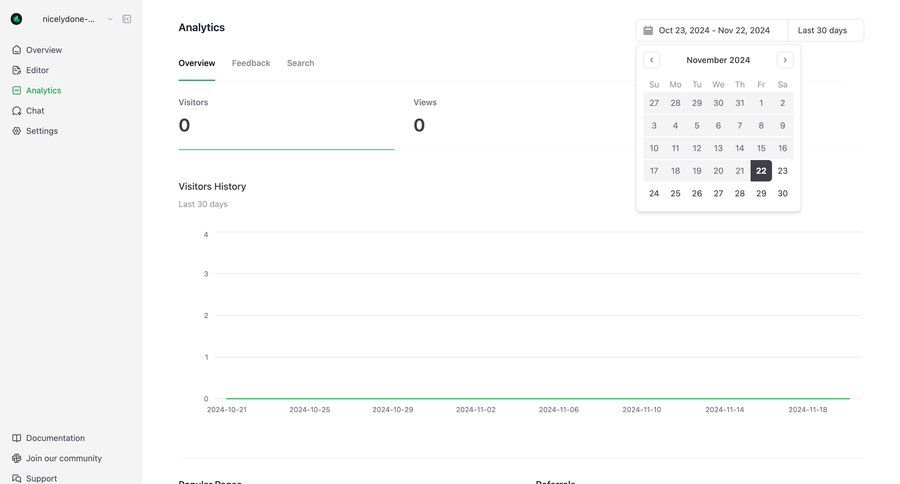Click the 2024-10-21 axis label

[227, 410]
